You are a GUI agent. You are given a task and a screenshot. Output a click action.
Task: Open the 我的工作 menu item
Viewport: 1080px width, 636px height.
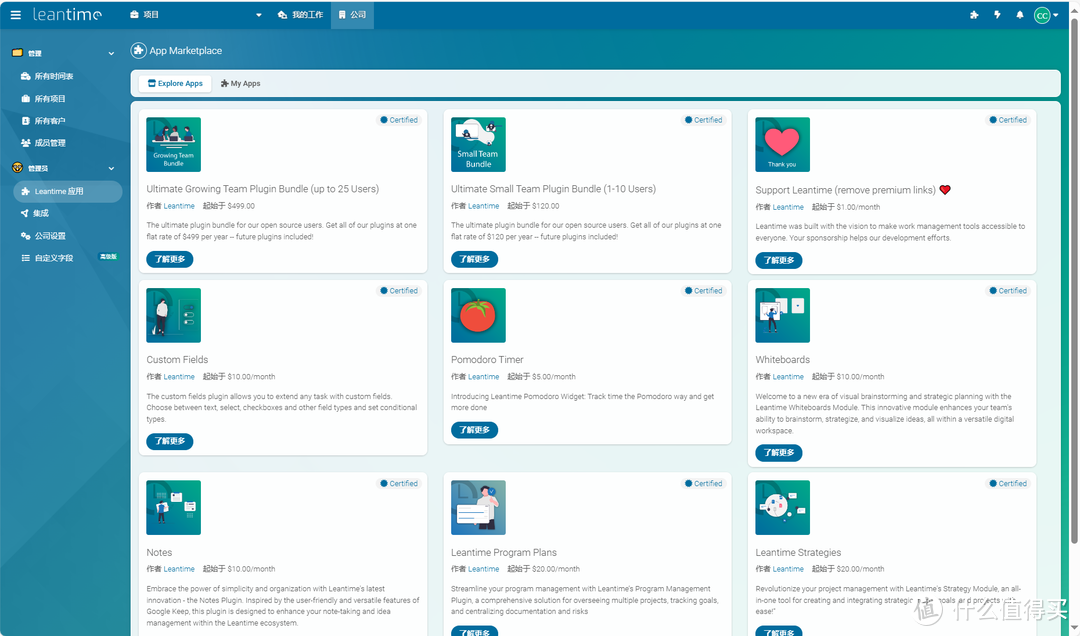(300, 15)
